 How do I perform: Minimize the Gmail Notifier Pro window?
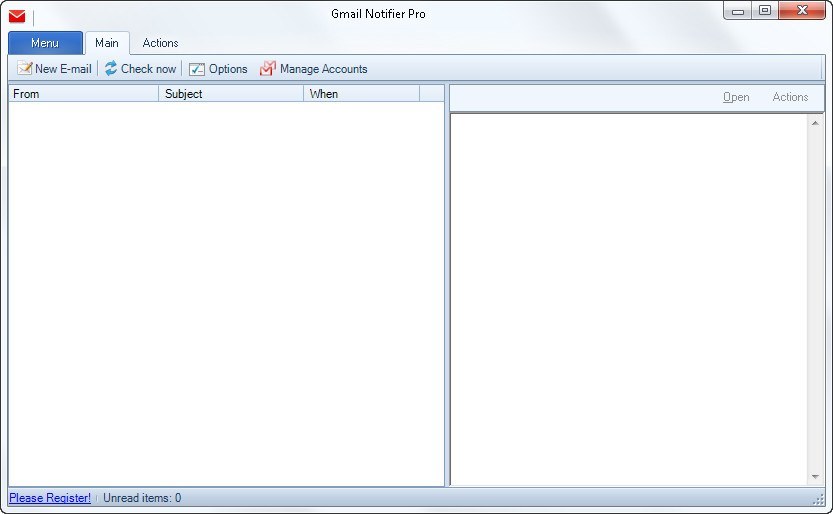(x=737, y=11)
